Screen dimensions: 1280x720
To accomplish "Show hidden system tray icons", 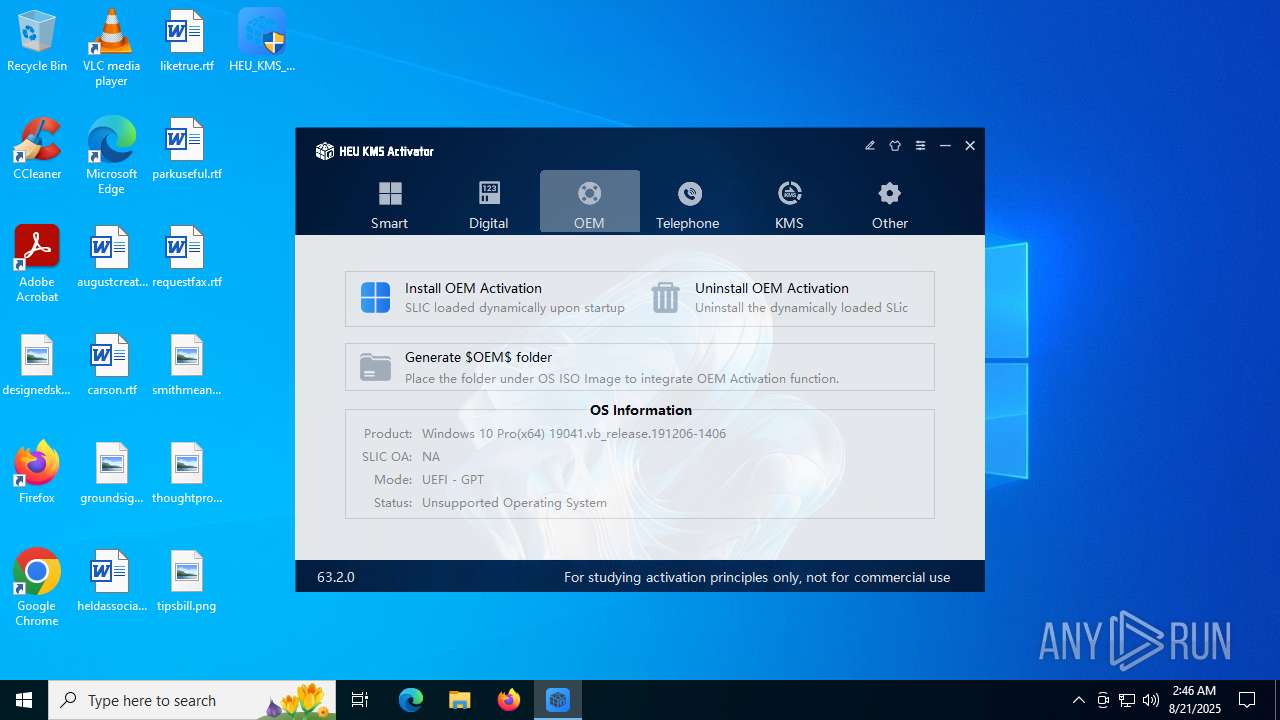I will pyautogui.click(x=1078, y=700).
